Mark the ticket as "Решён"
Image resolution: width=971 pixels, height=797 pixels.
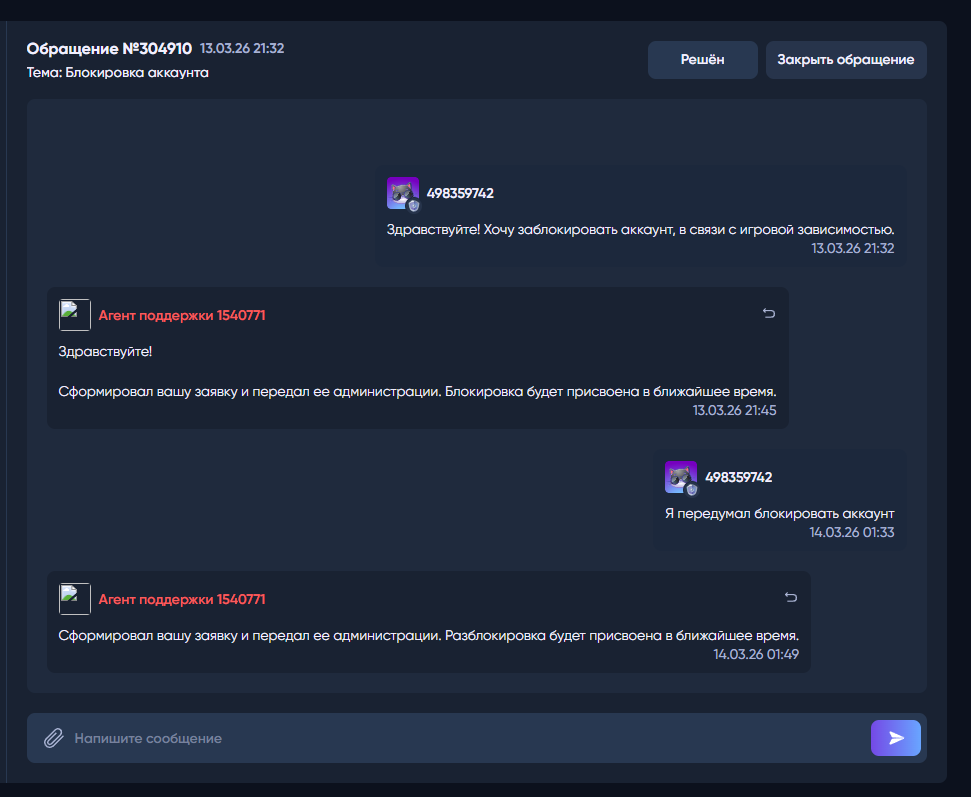pyautogui.click(x=702, y=60)
